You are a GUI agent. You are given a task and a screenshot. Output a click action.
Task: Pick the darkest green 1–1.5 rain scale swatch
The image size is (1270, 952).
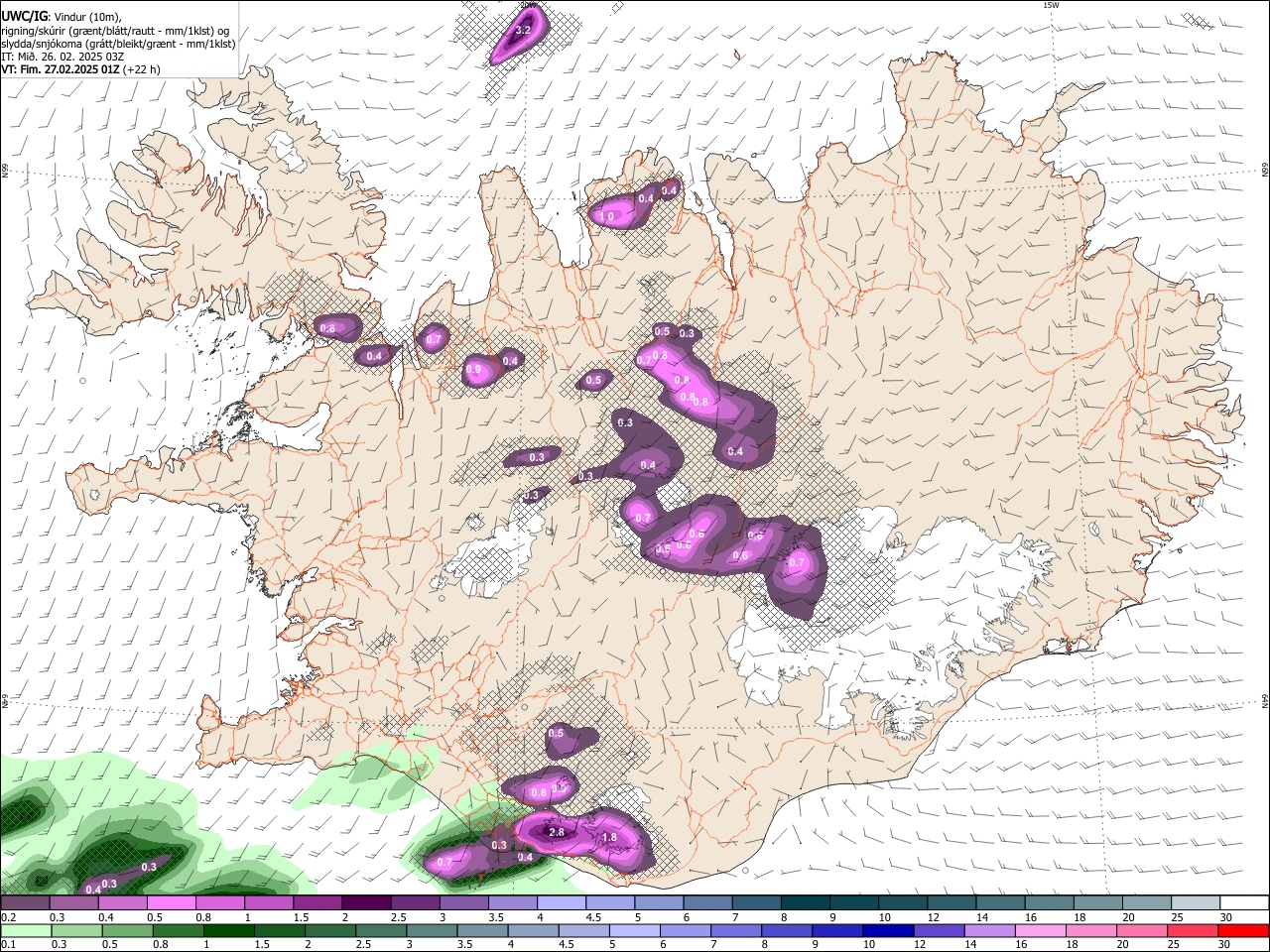pyautogui.click(x=228, y=930)
